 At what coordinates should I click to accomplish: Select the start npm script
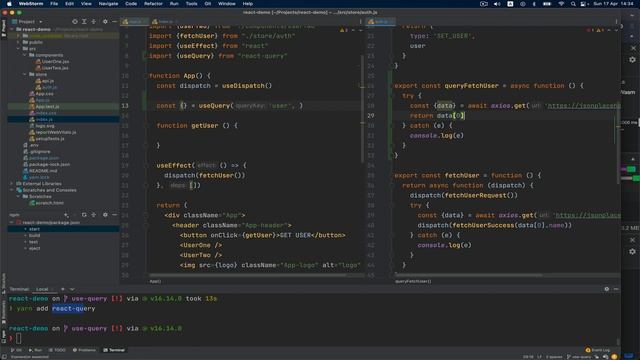tap(34, 229)
